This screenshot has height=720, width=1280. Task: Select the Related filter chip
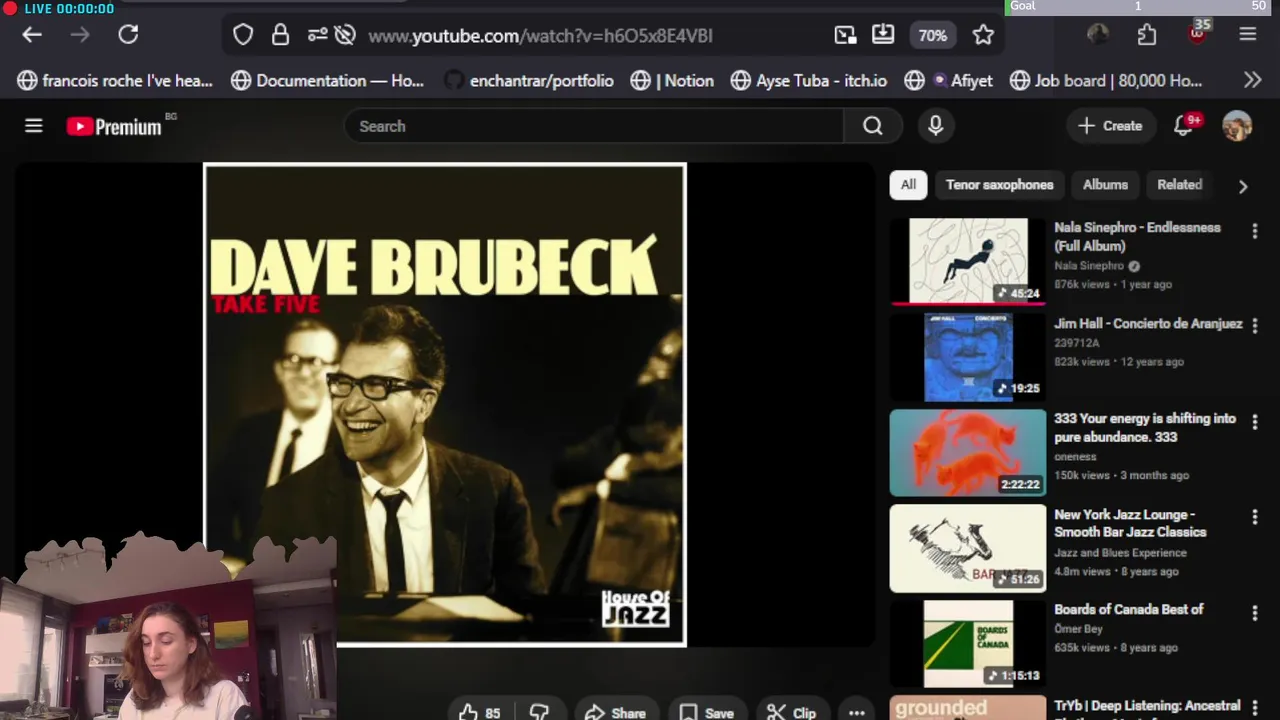[x=1179, y=184]
